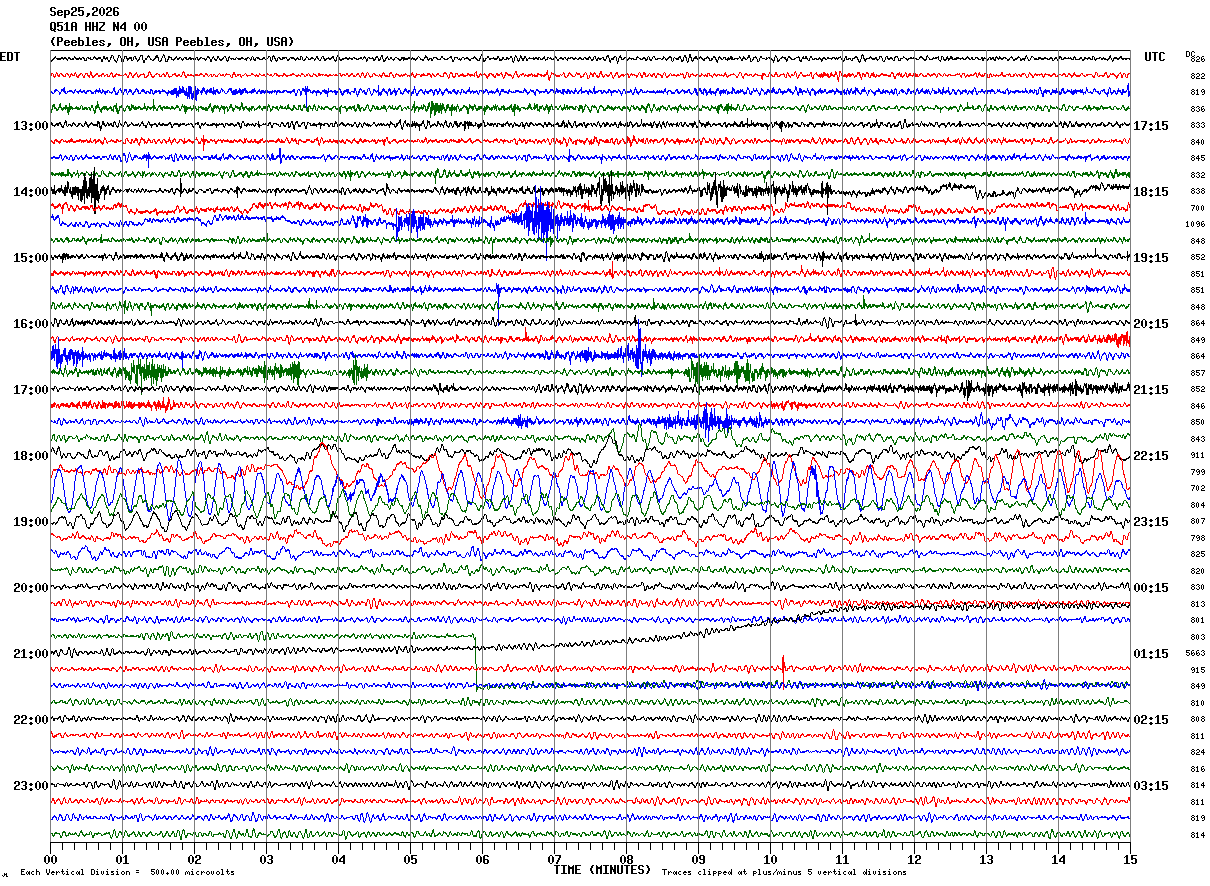Click the DC offset value 1096
Image resolution: width=1210 pixels, height=886 pixels.
click(1195, 225)
